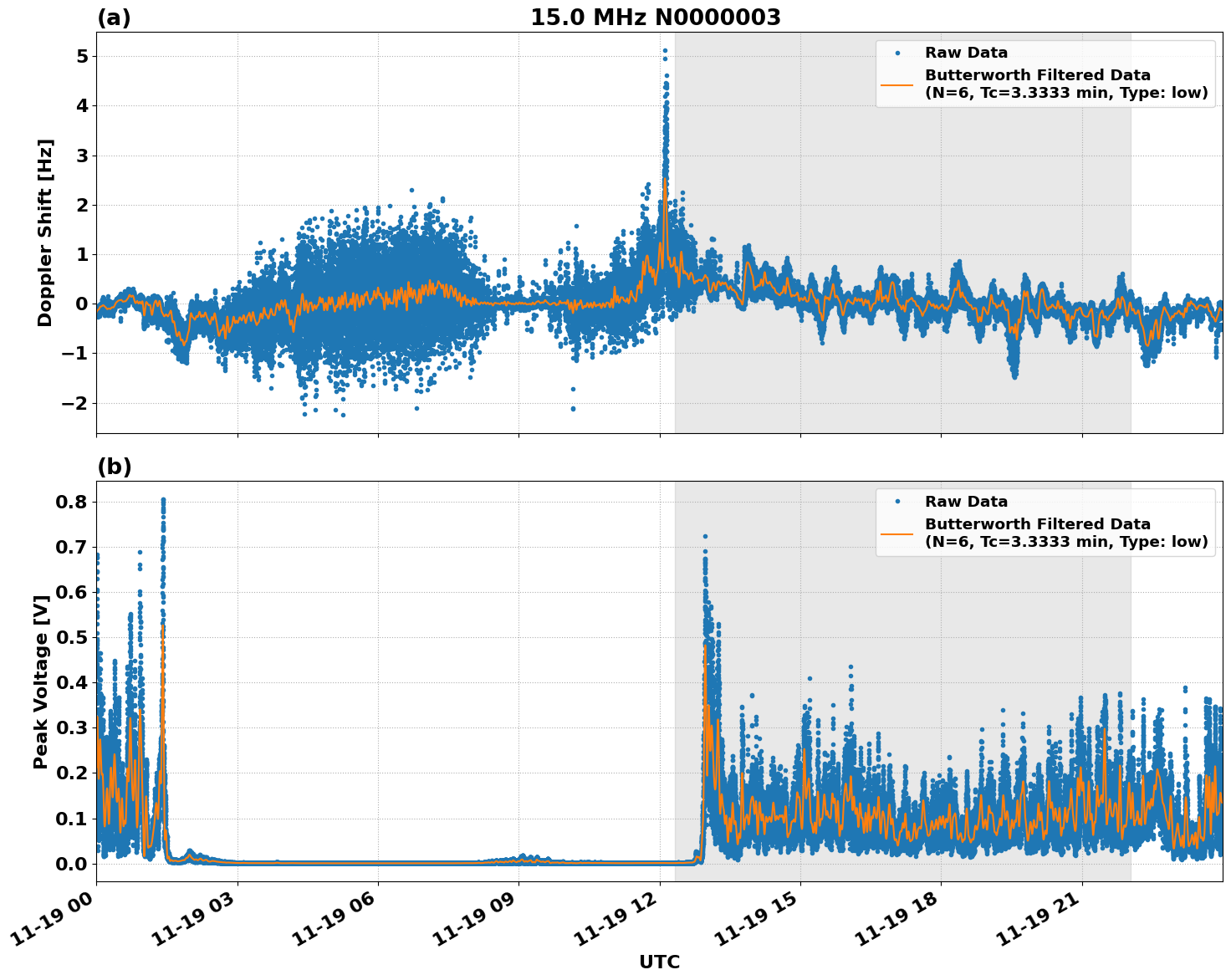Viewport: 1231px width, 980px height.
Task: Click the "0.5" tick on the Peak Voltage axis
Action: (70, 637)
